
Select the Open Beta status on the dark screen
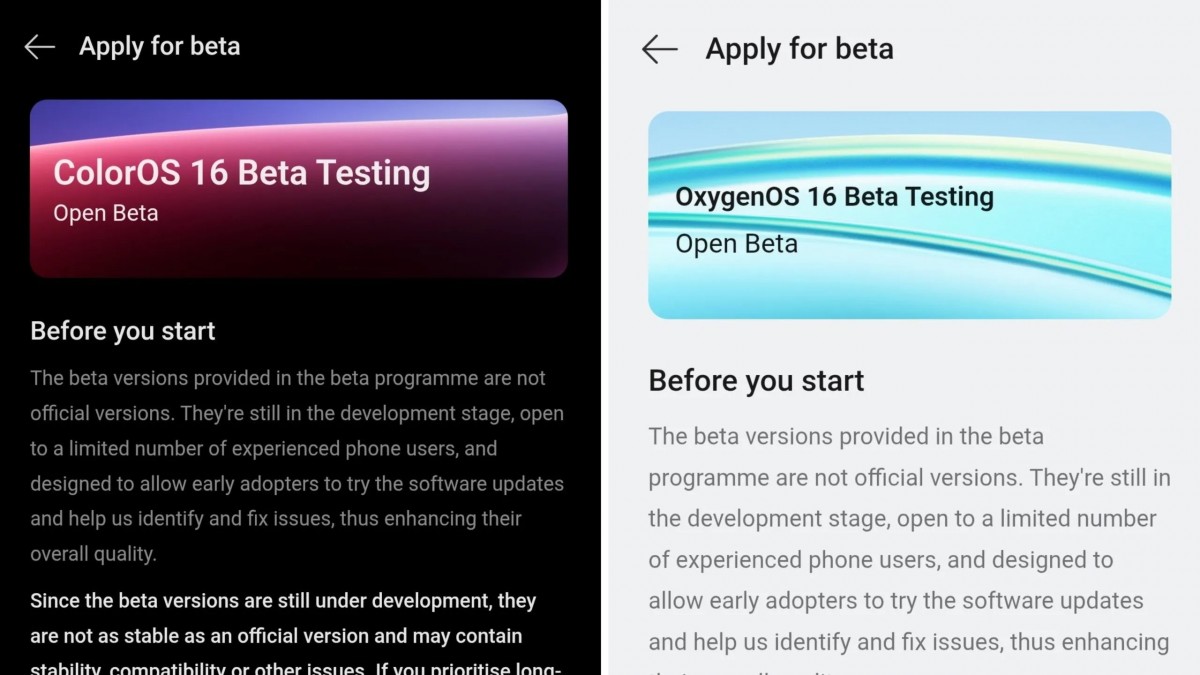click(x=105, y=213)
